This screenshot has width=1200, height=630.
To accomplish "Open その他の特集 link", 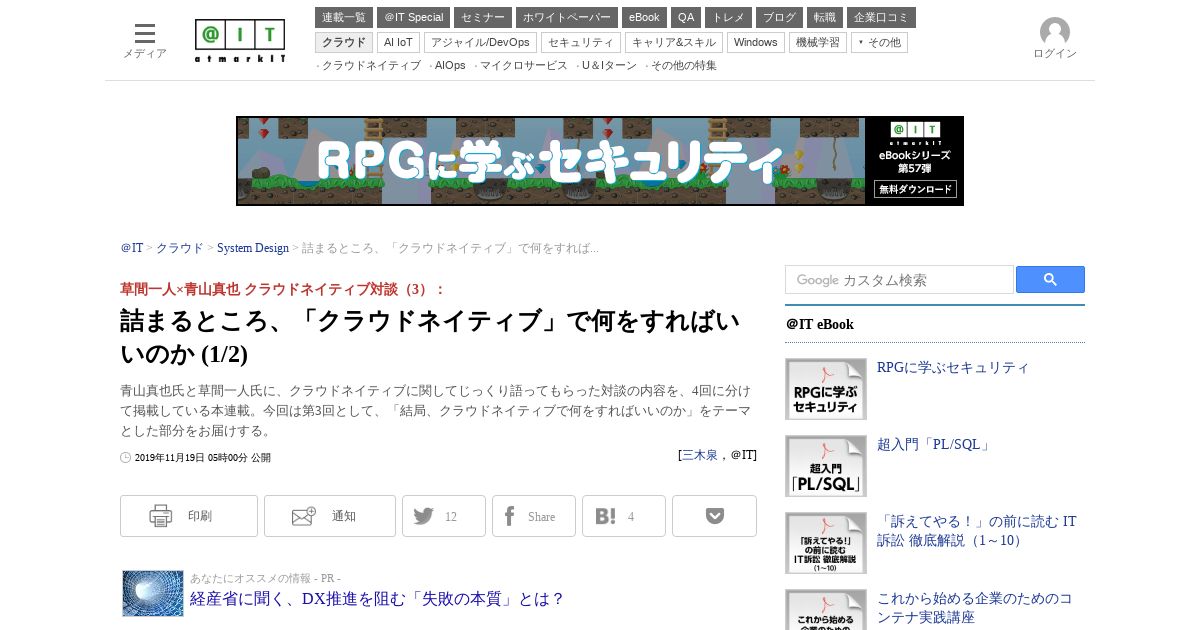I will click(x=684, y=65).
